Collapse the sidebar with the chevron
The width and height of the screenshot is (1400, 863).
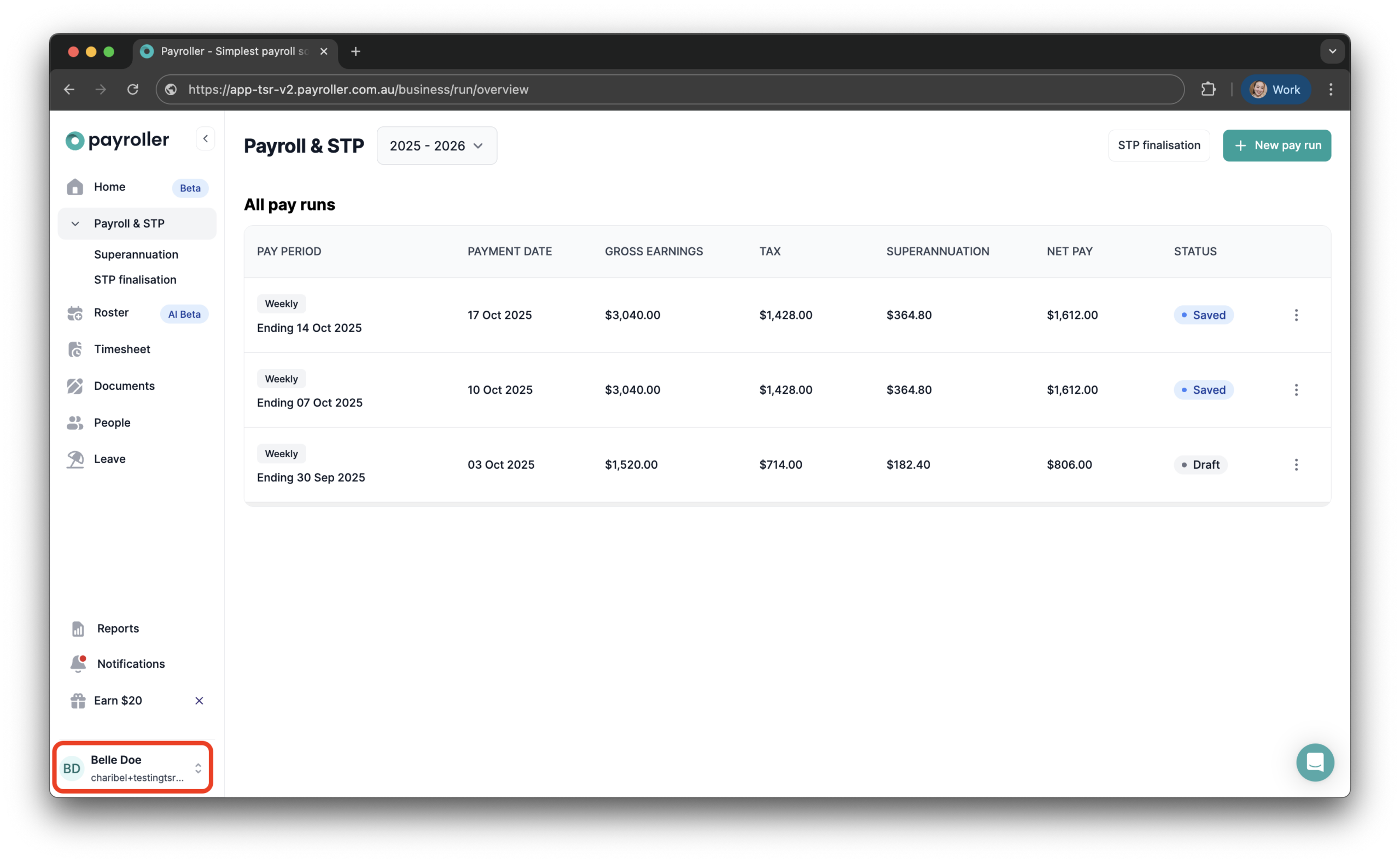coord(205,138)
